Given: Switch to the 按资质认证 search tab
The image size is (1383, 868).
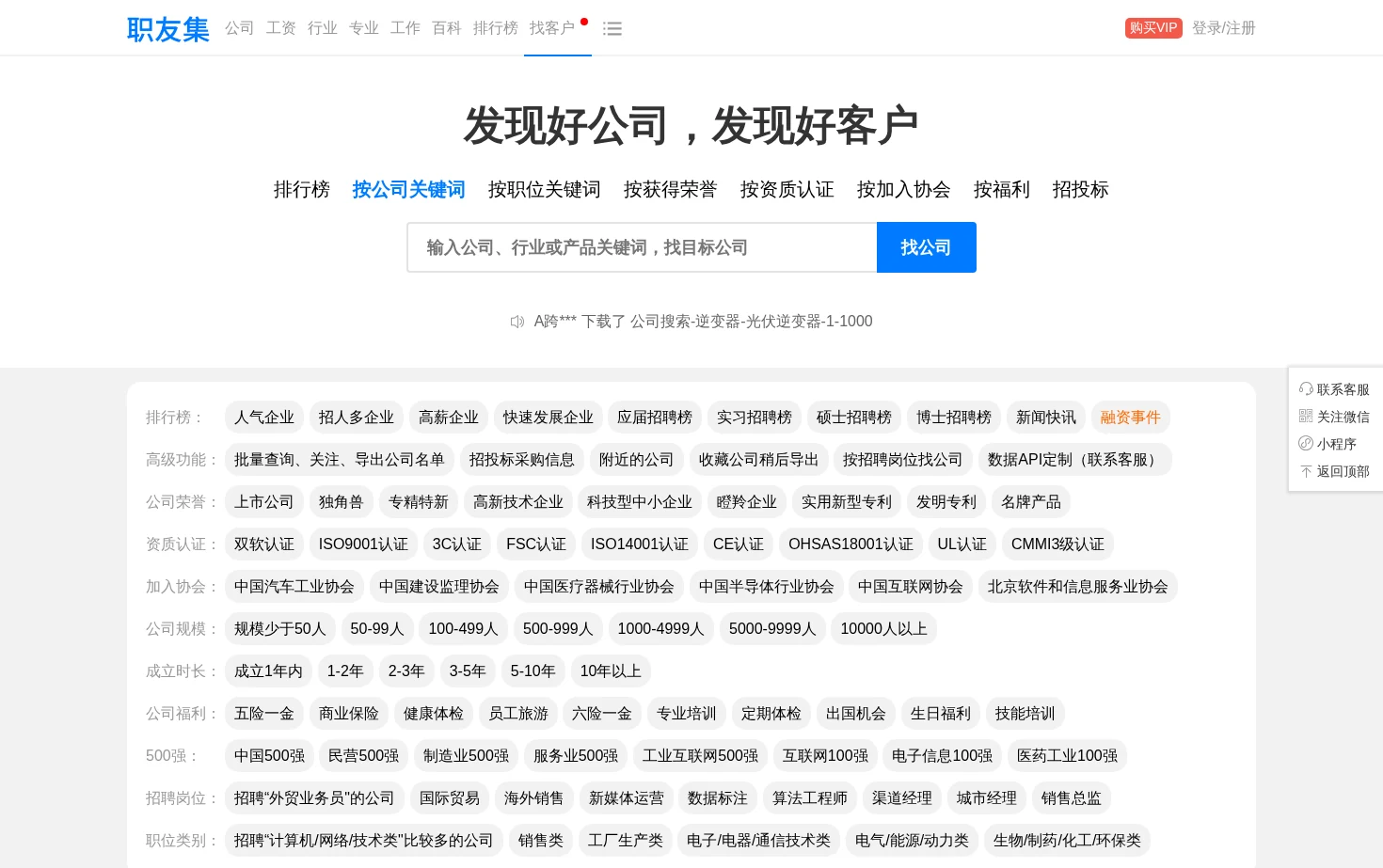Looking at the screenshot, I should pyautogui.click(x=787, y=190).
